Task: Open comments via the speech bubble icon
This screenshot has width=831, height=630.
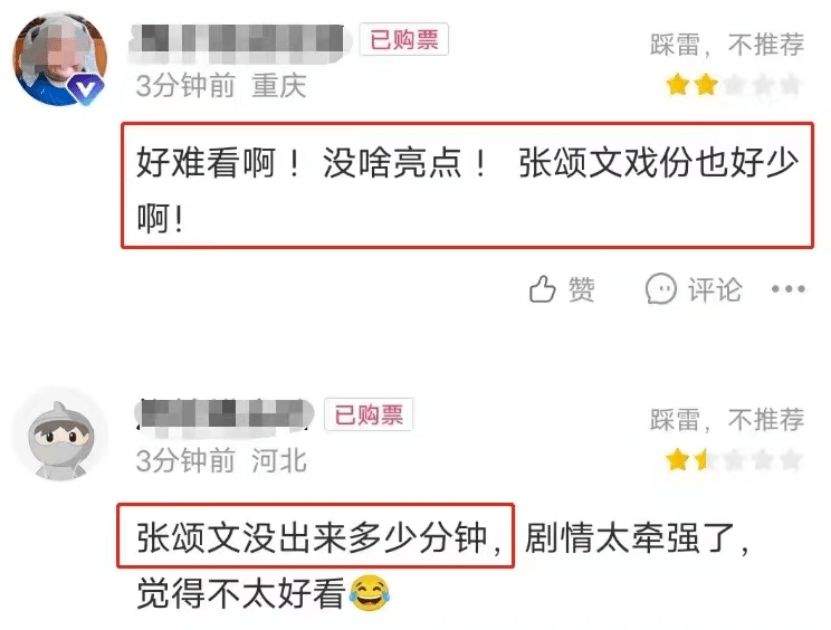Action: (x=660, y=289)
